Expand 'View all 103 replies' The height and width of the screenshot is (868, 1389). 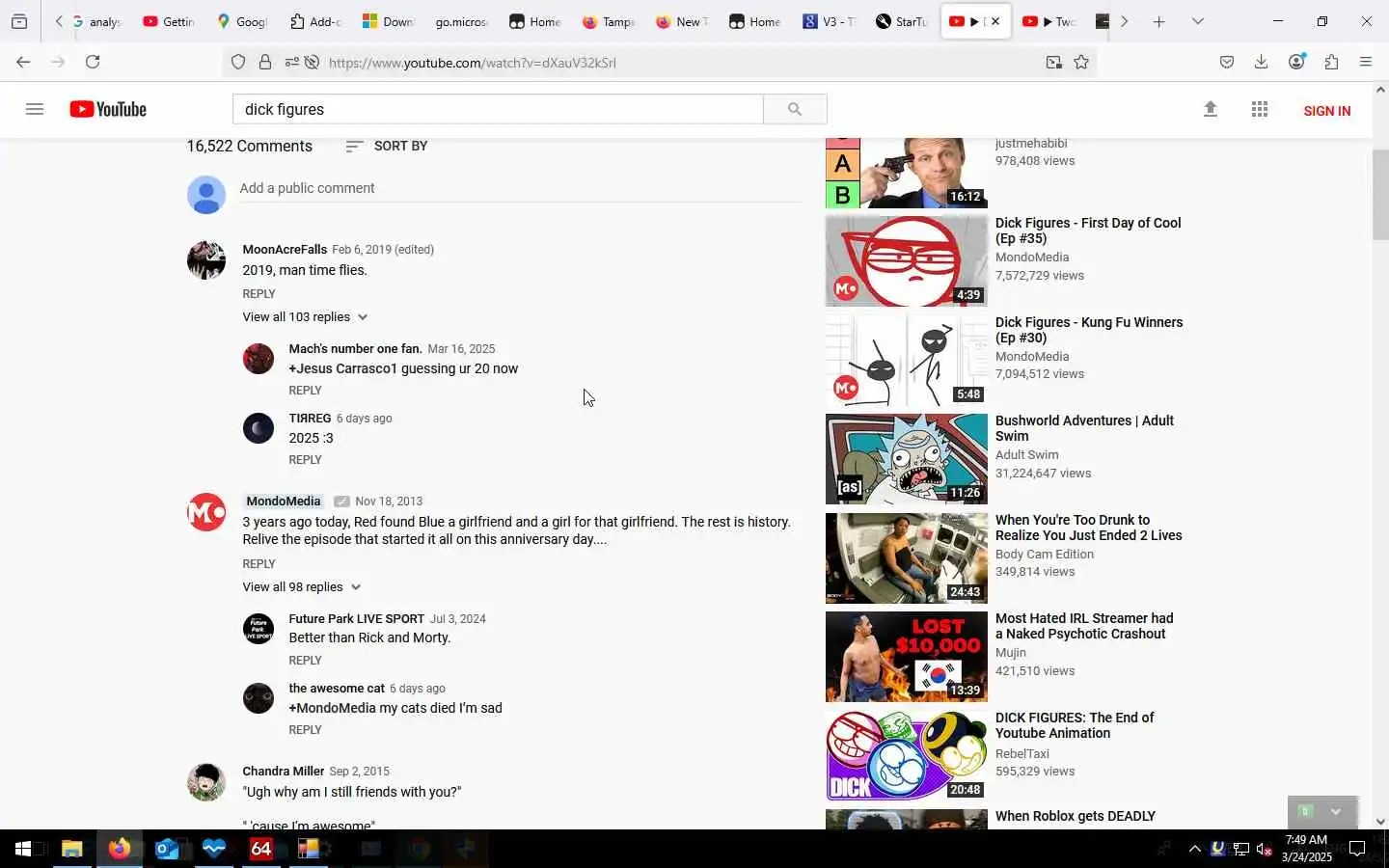[x=305, y=316]
